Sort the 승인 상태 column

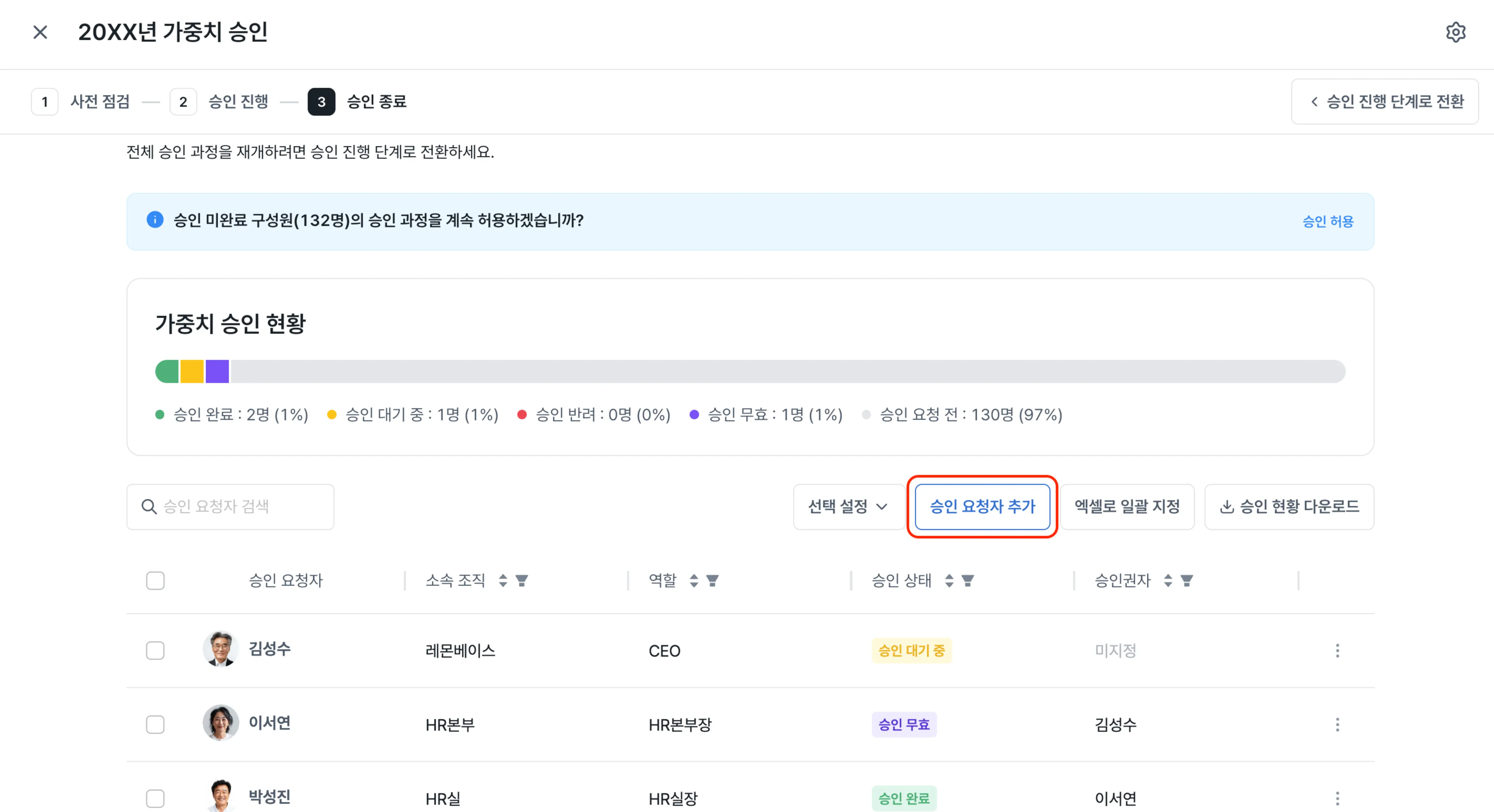point(949,581)
